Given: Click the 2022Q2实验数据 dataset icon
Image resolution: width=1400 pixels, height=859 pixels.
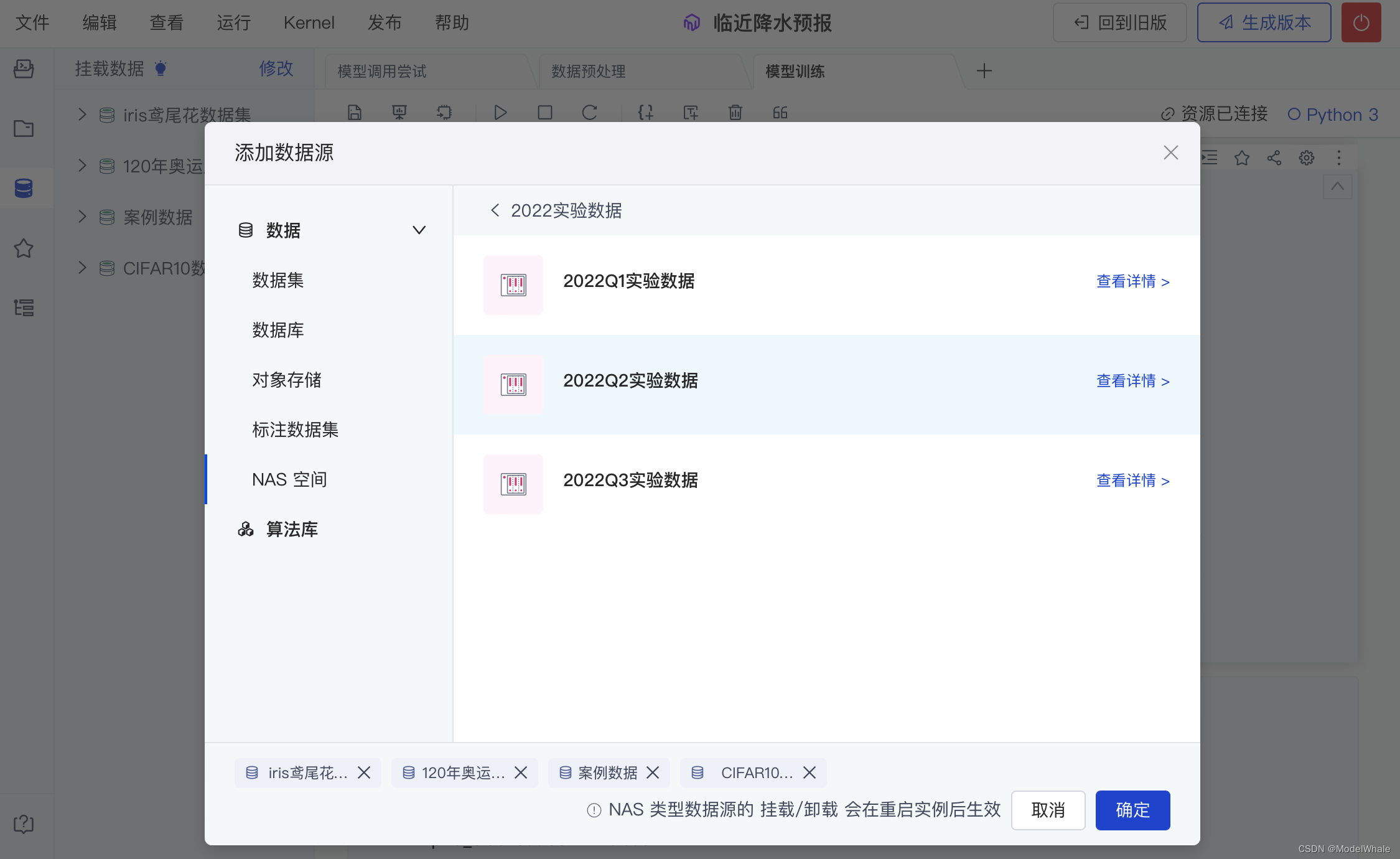Looking at the screenshot, I should 513,384.
